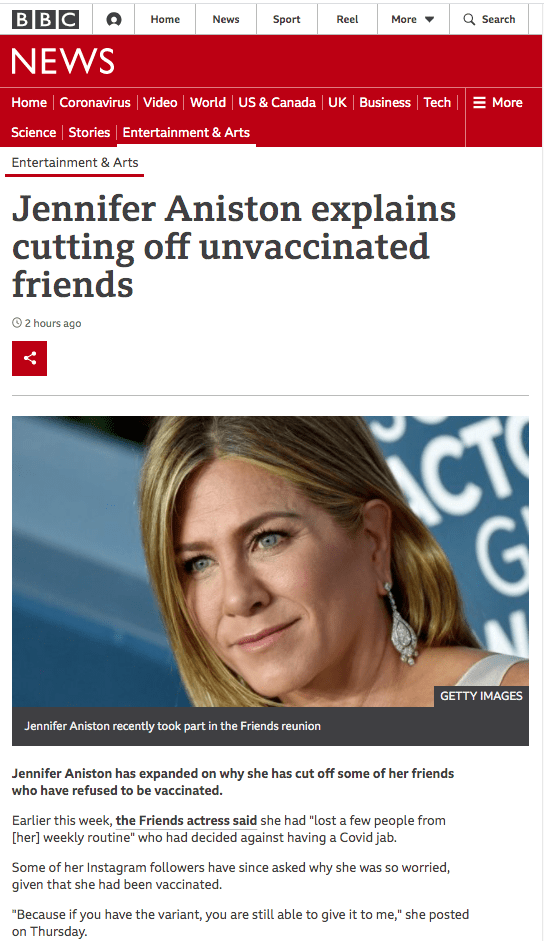Open the US & Canada section
Viewport: 544px width, 941px height.
(x=277, y=103)
